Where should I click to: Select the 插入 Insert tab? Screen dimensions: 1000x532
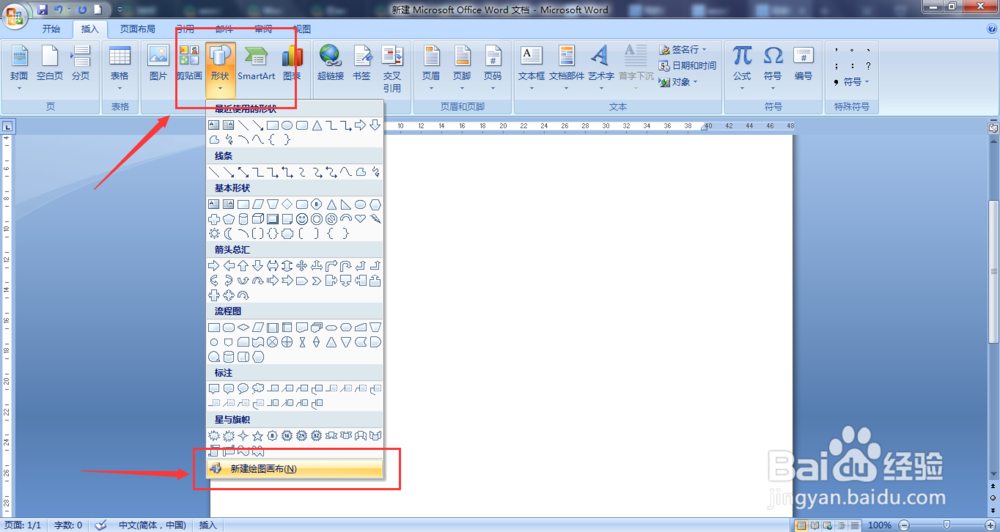89,29
